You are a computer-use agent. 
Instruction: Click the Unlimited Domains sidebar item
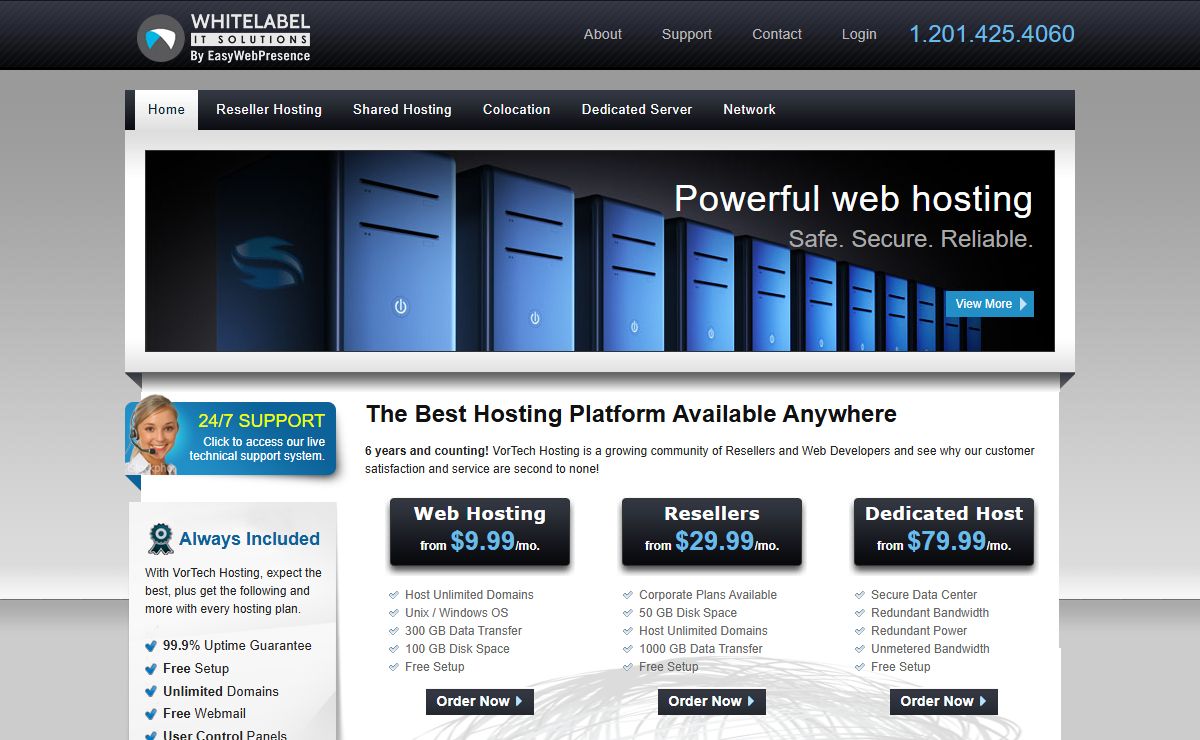221,692
